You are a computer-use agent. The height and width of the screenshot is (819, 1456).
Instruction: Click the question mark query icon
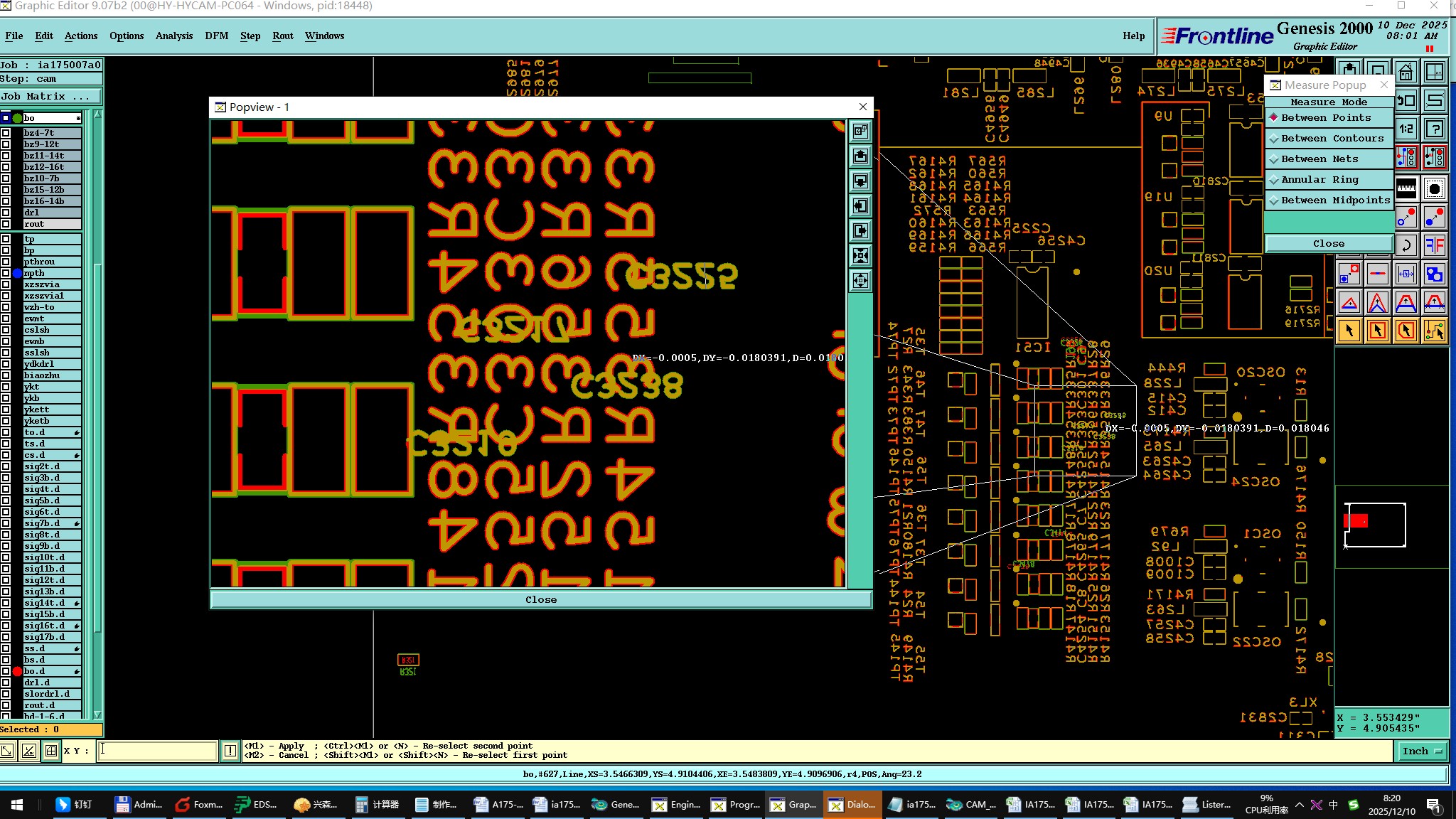pos(1435,129)
